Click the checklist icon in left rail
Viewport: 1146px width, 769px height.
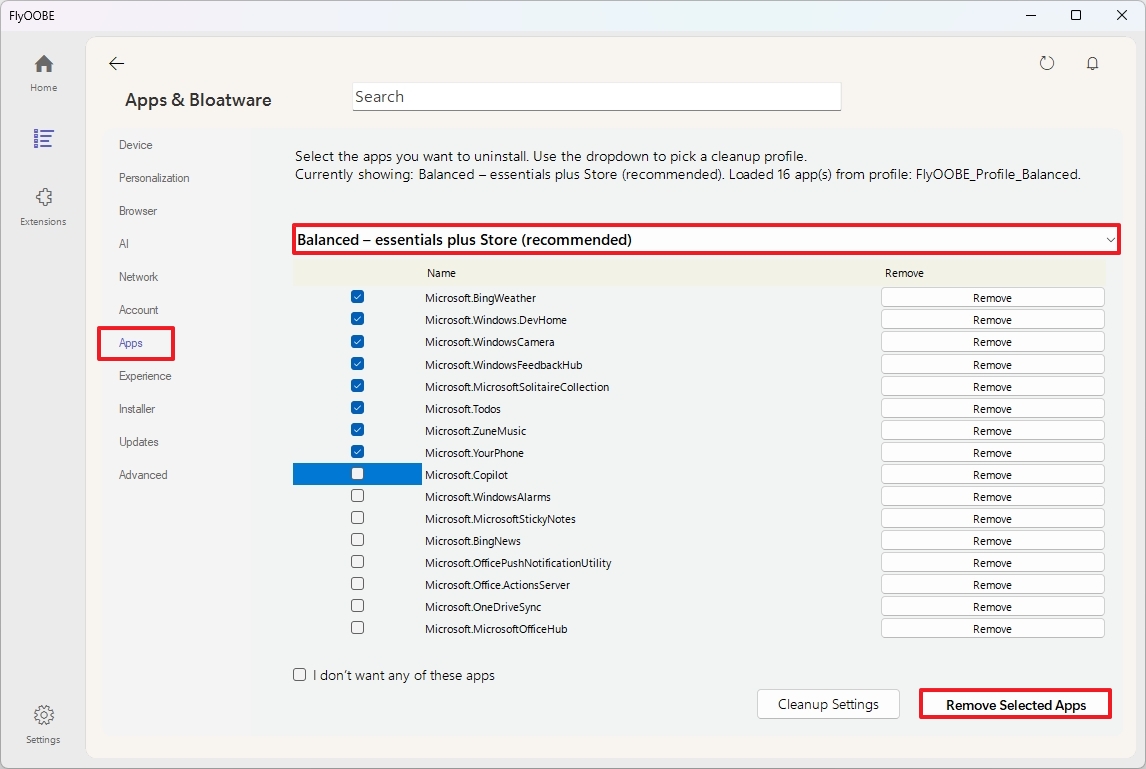[43, 138]
